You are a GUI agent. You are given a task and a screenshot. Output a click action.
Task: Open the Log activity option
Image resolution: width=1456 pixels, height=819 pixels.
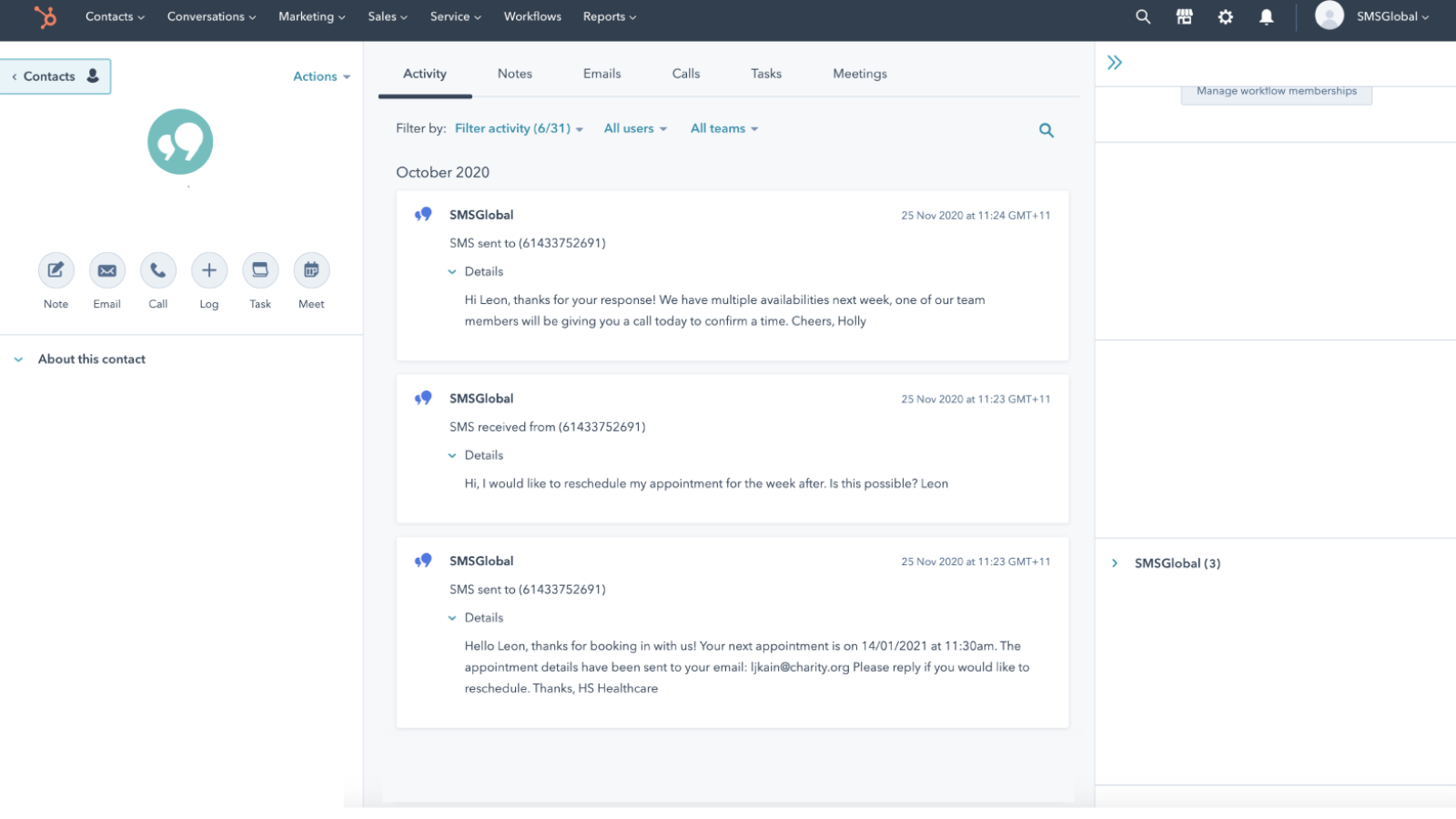208,270
